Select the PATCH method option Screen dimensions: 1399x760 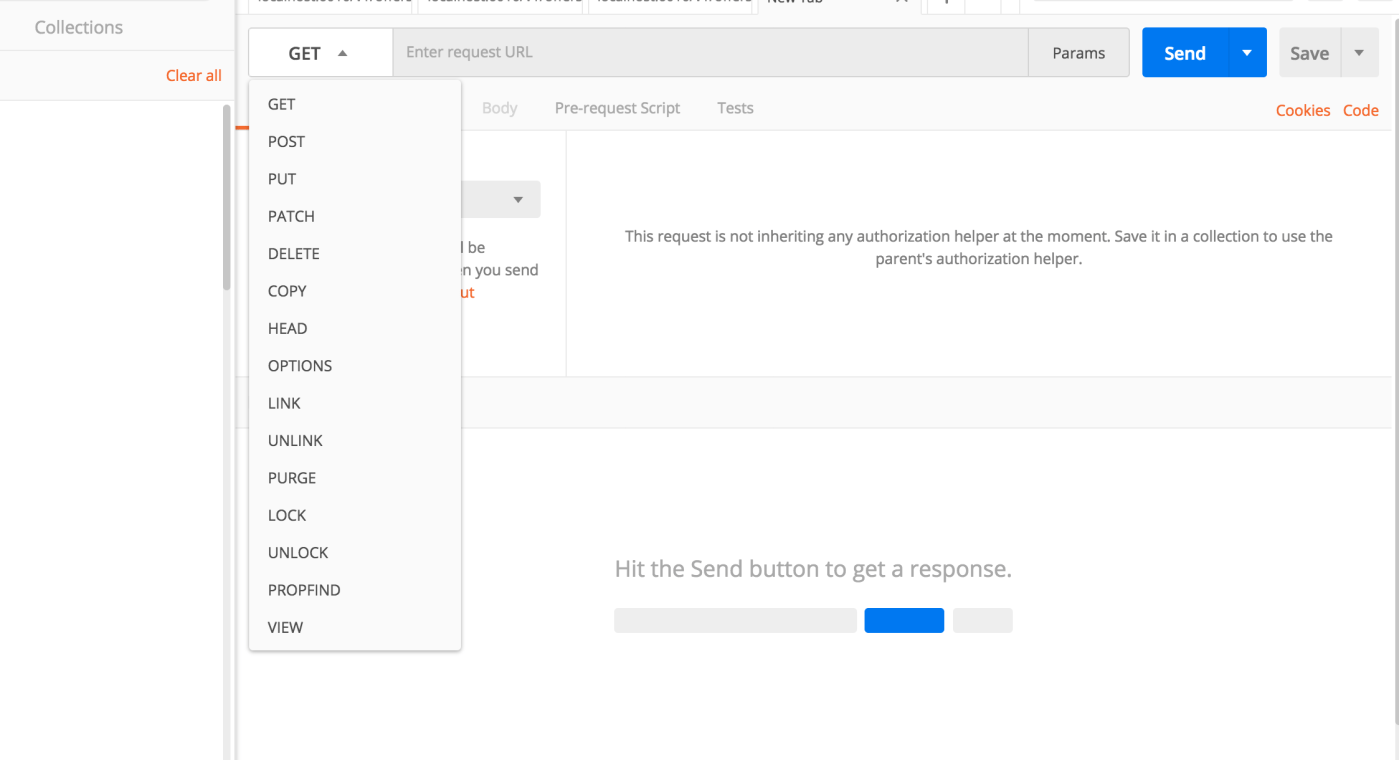point(291,216)
